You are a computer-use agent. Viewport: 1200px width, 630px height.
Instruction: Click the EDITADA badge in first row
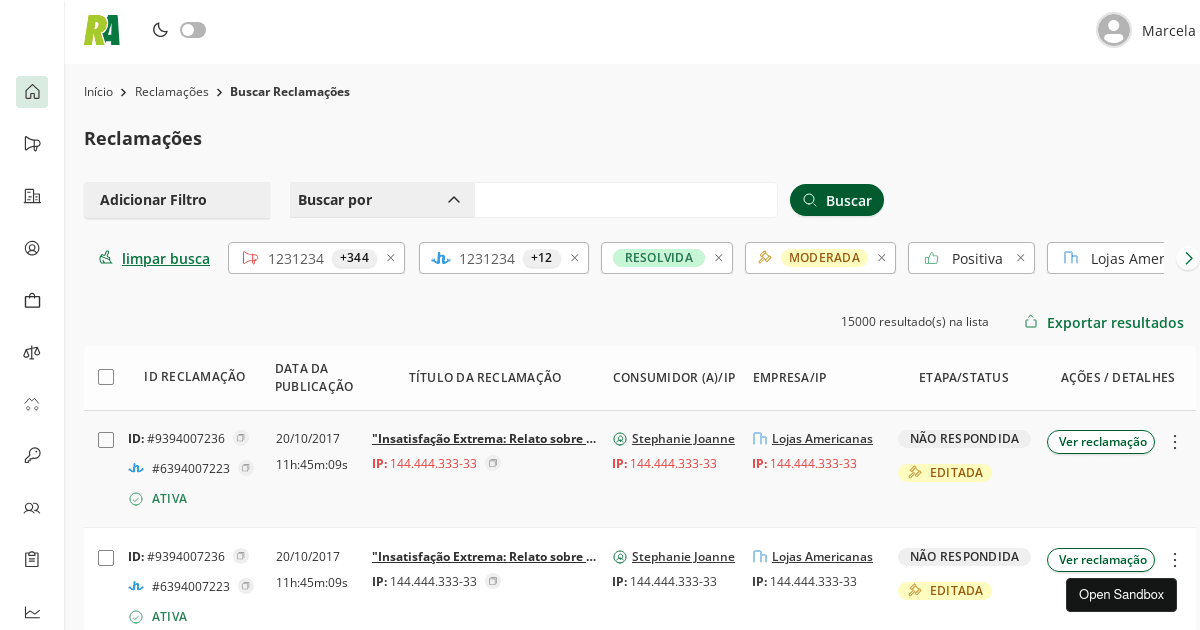point(945,472)
